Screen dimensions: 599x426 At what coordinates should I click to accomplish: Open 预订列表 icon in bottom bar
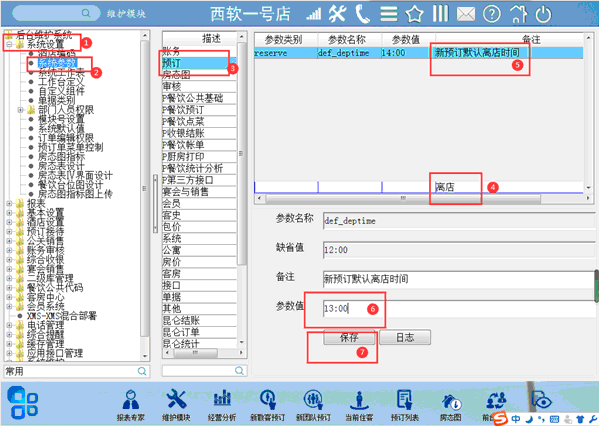(x=405, y=405)
